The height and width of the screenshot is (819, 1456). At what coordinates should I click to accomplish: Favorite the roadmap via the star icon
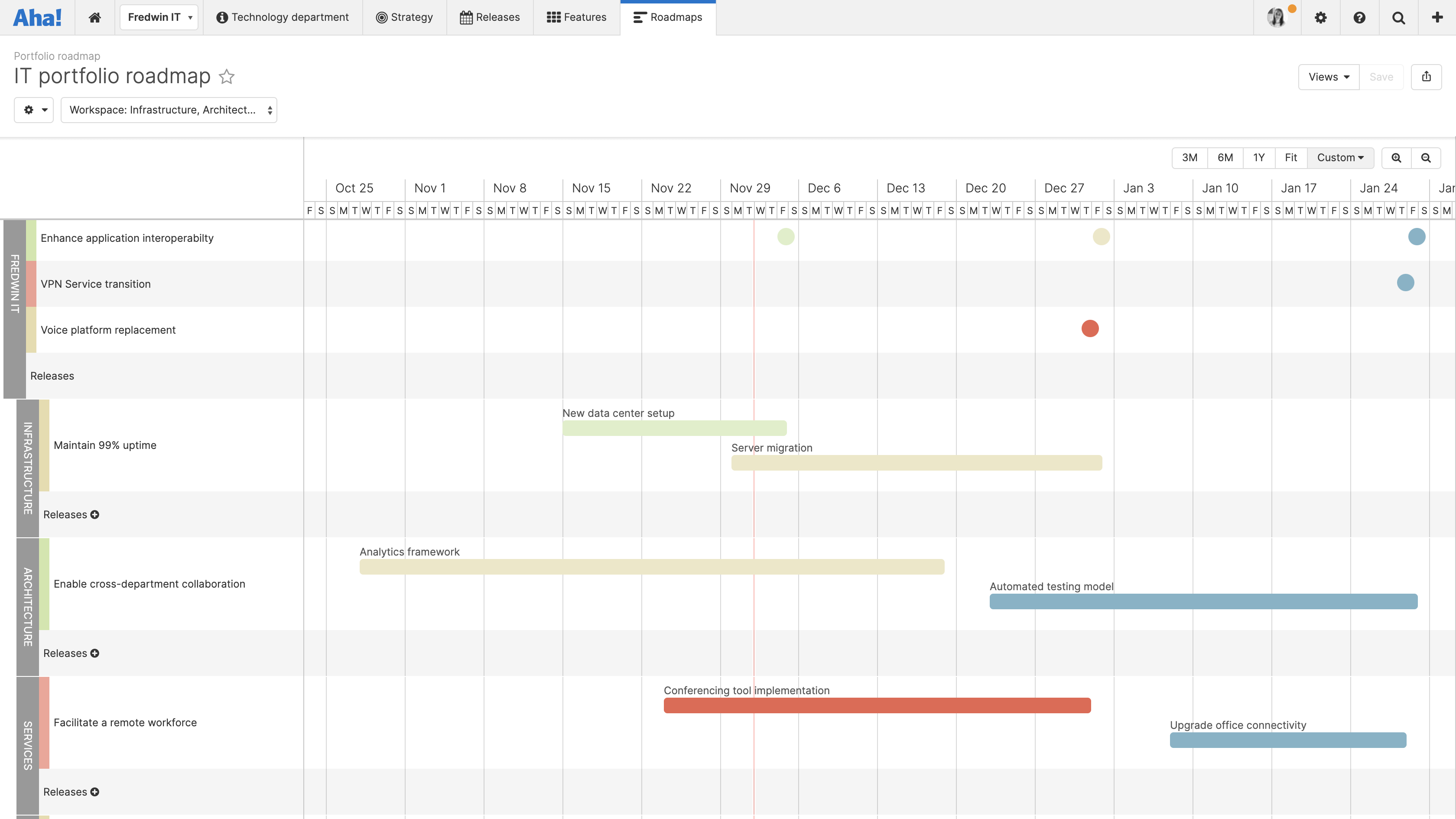pyautogui.click(x=226, y=77)
